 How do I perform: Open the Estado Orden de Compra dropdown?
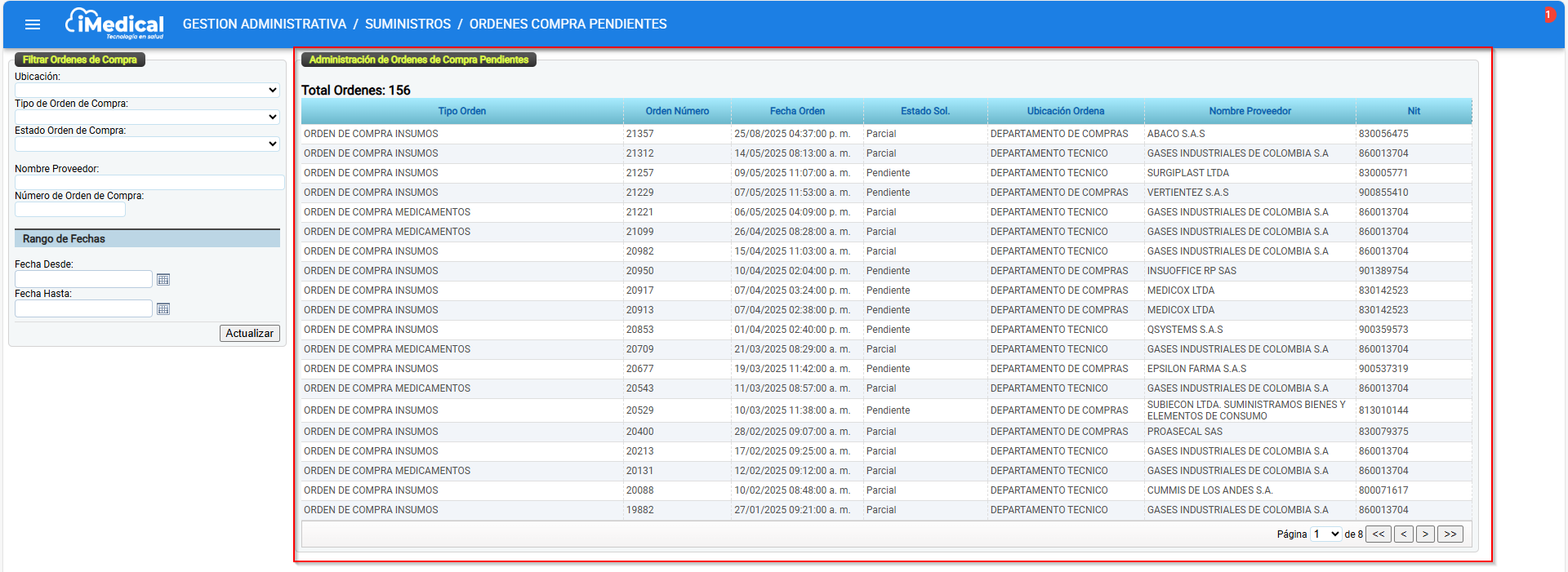pos(147,144)
